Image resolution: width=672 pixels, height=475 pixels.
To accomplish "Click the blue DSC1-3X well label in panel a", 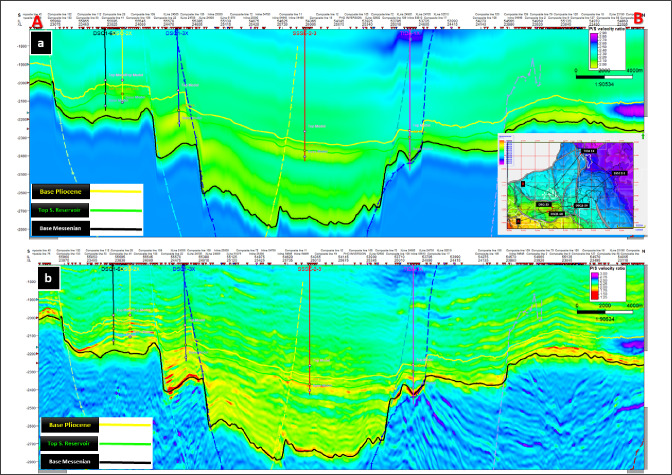I will [x=177, y=33].
